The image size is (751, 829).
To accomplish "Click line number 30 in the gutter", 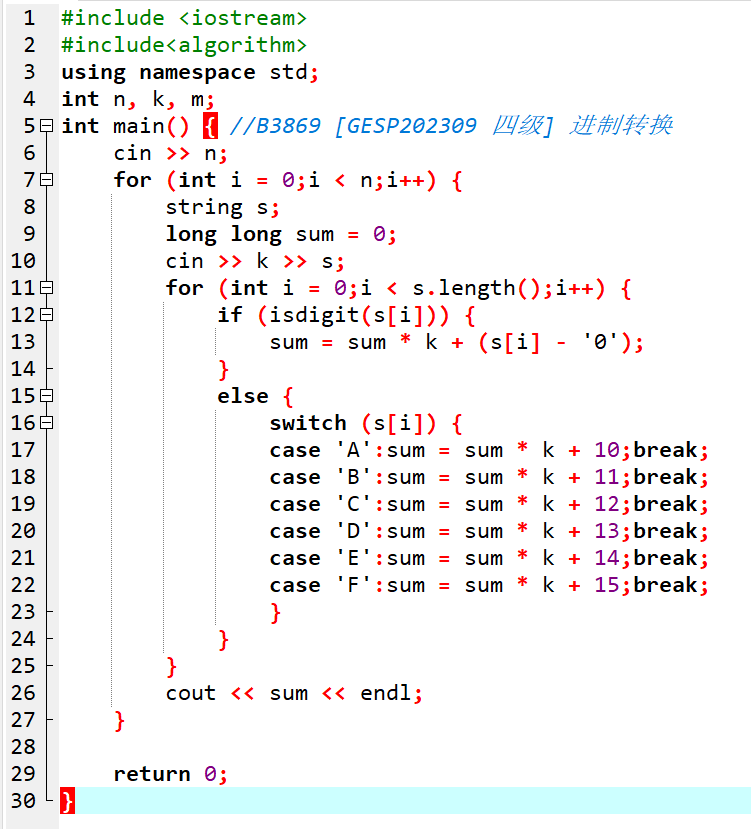I will (22, 801).
